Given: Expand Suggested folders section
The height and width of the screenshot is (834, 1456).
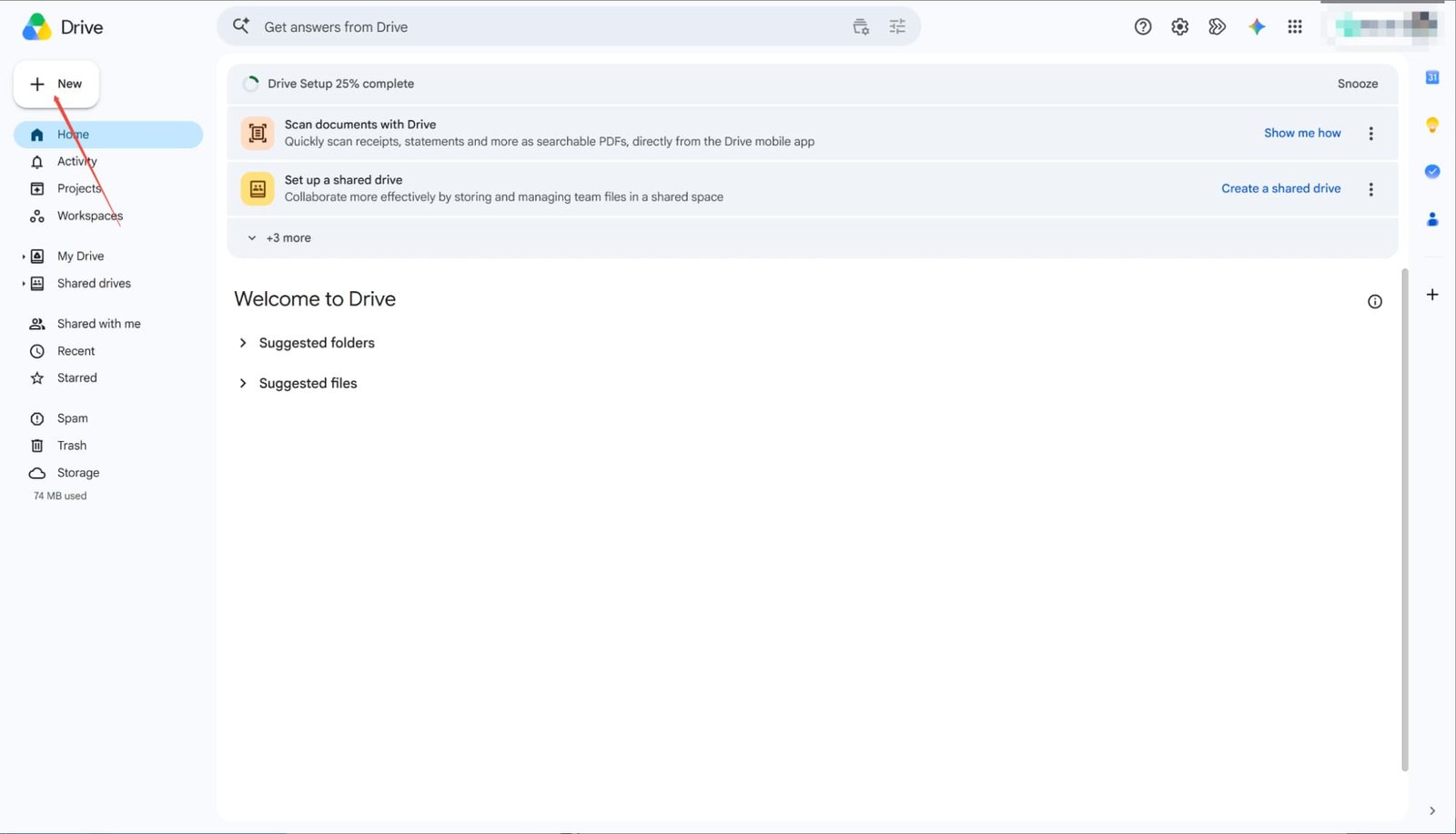Looking at the screenshot, I should [243, 343].
